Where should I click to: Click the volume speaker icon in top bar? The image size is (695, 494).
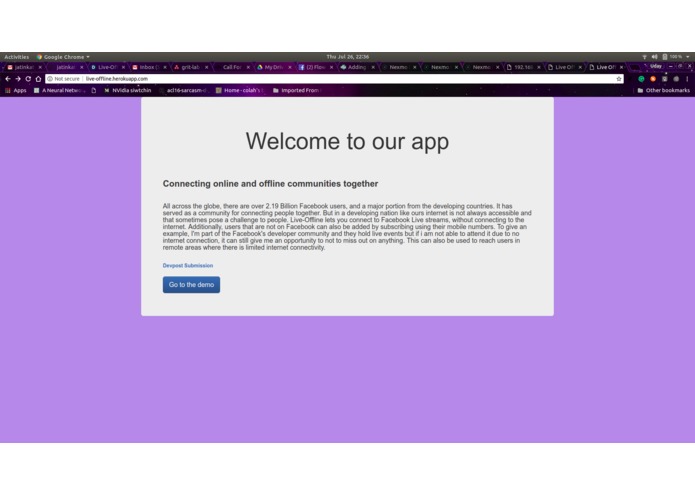click(654, 57)
